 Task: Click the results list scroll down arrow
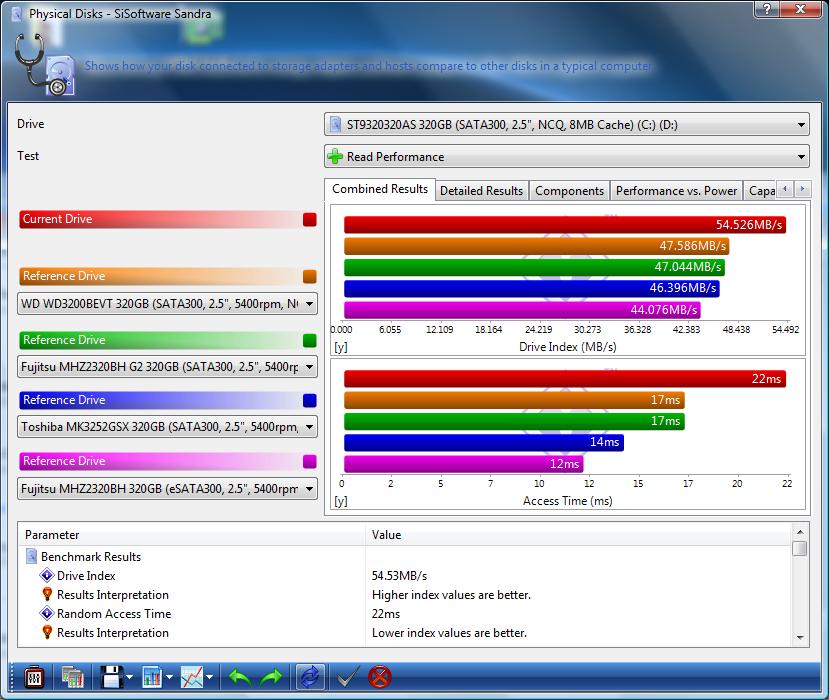pos(800,638)
